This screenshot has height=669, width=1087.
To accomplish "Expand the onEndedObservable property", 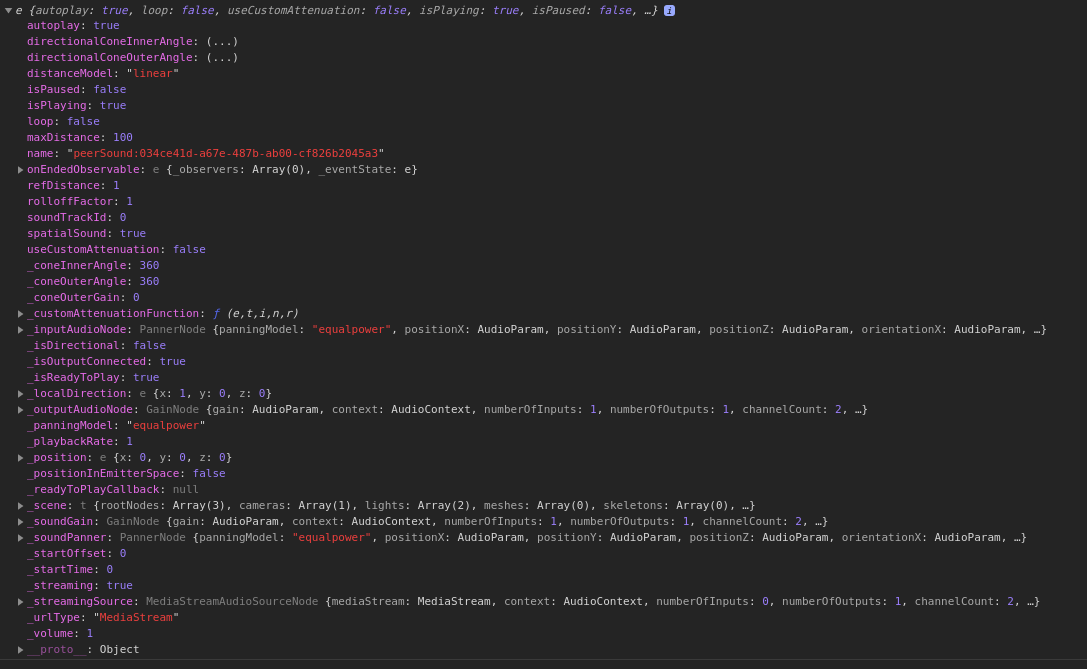I will pyautogui.click(x=21, y=170).
